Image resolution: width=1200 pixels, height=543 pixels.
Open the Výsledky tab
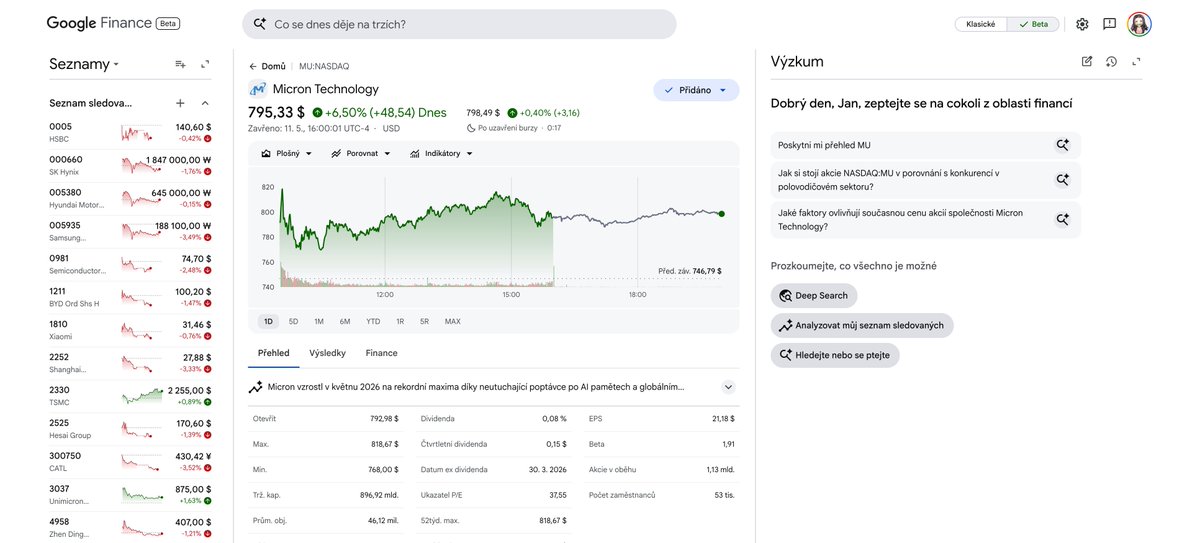click(327, 353)
